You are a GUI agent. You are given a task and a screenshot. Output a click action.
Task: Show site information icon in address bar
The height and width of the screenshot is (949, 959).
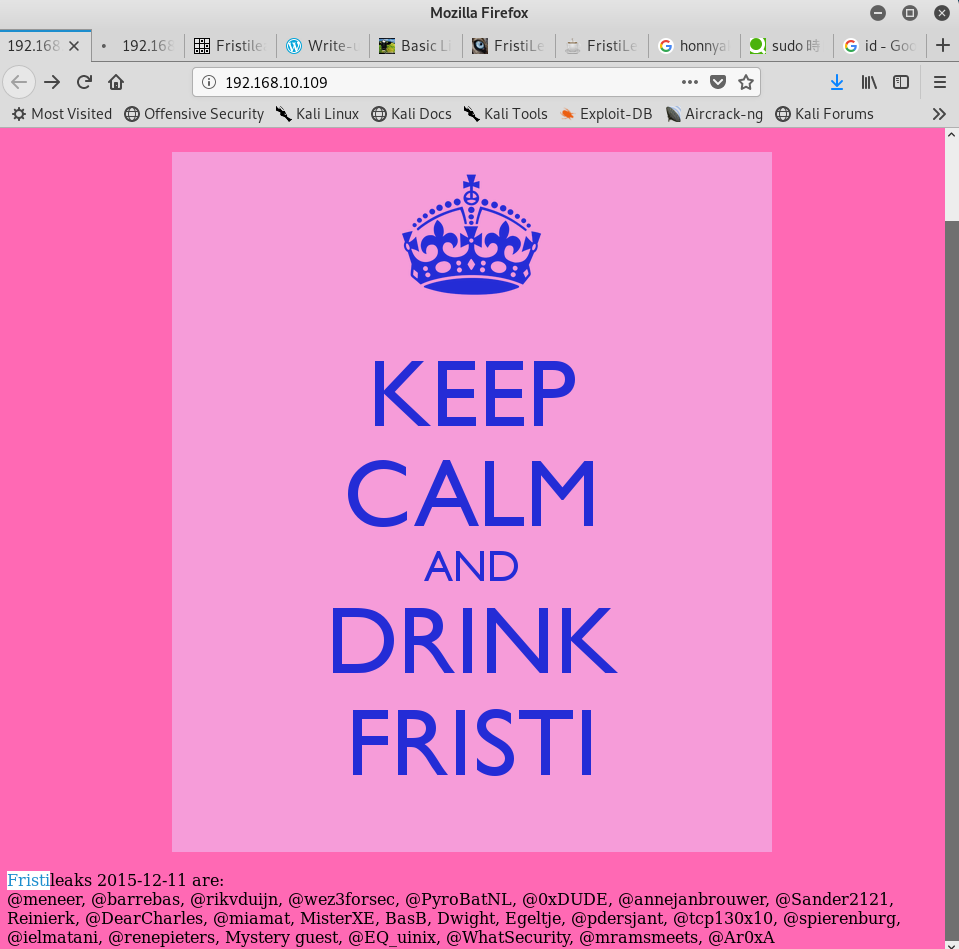tap(209, 82)
